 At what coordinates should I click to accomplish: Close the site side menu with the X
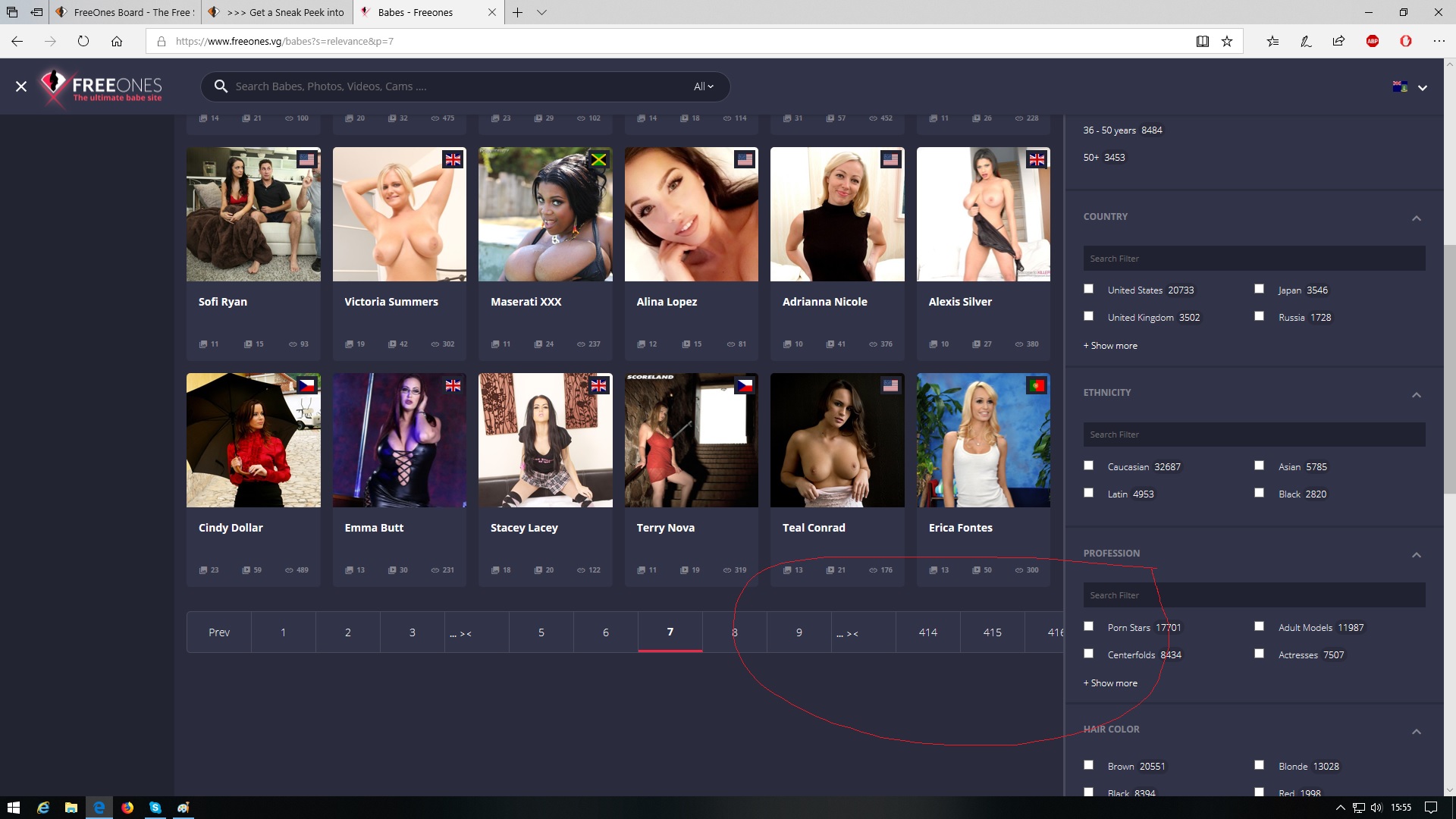(x=21, y=86)
